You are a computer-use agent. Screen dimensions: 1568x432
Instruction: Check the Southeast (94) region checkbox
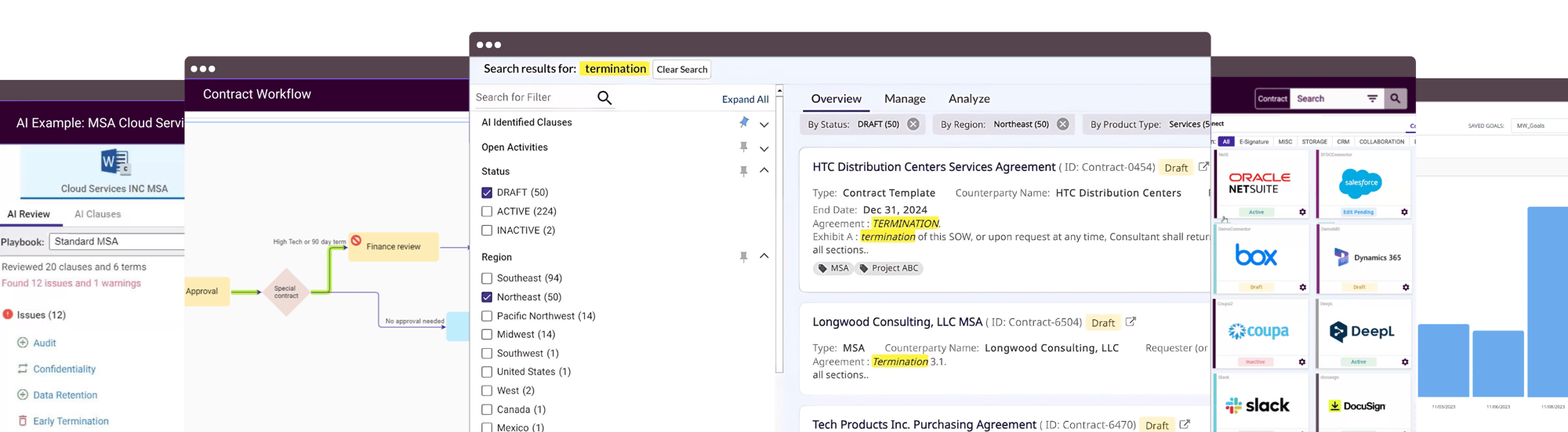coord(487,278)
